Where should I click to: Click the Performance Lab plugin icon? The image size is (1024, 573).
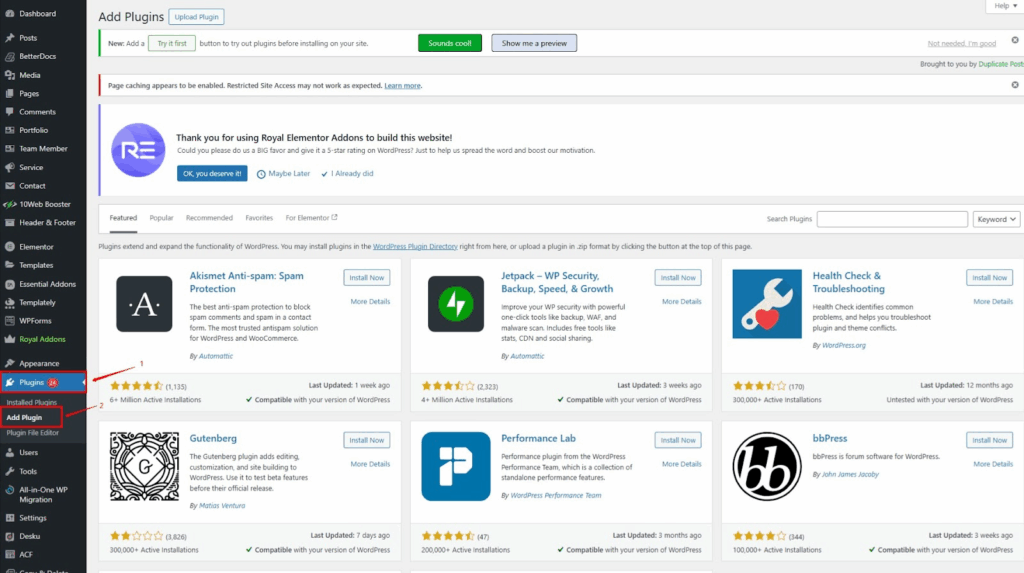456,467
